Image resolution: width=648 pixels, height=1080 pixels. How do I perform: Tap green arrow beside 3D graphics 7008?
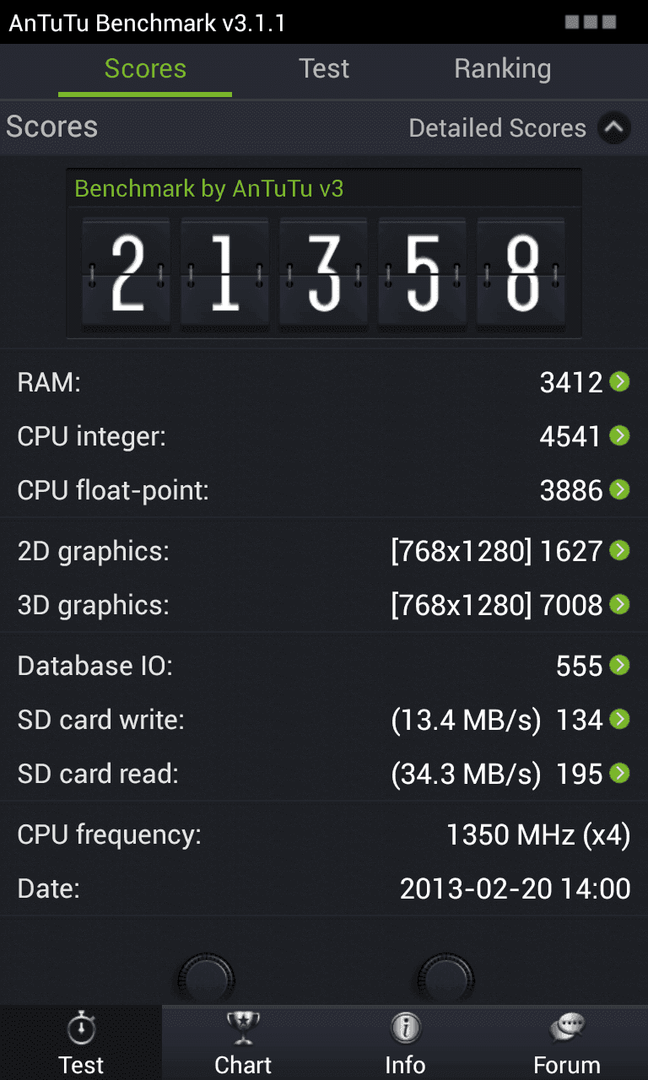coord(620,605)
